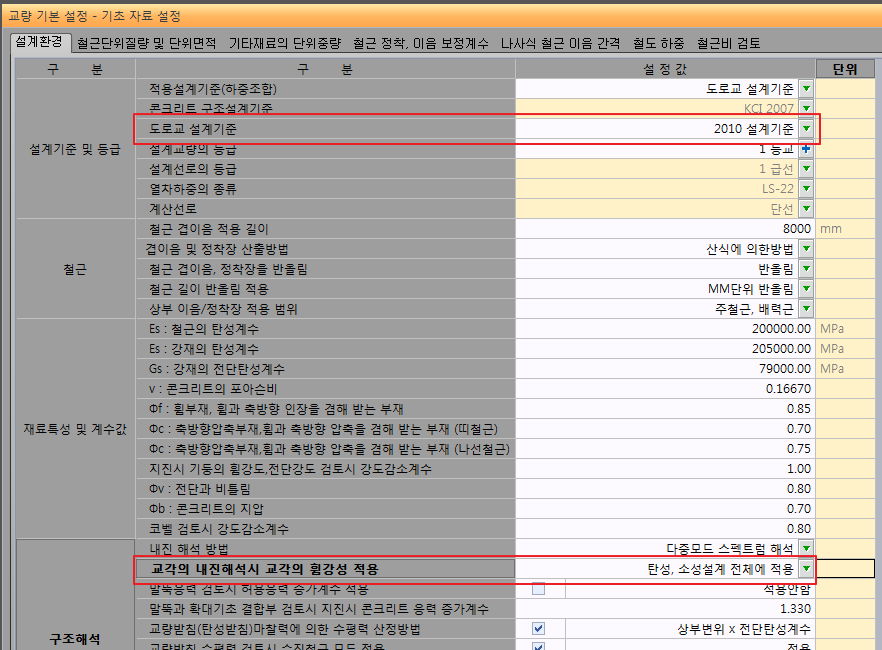882x650 pixels.
Task: Open 겹이음 및 정착장 산출방법 dropdown
Action: click(x=806, y=249)
